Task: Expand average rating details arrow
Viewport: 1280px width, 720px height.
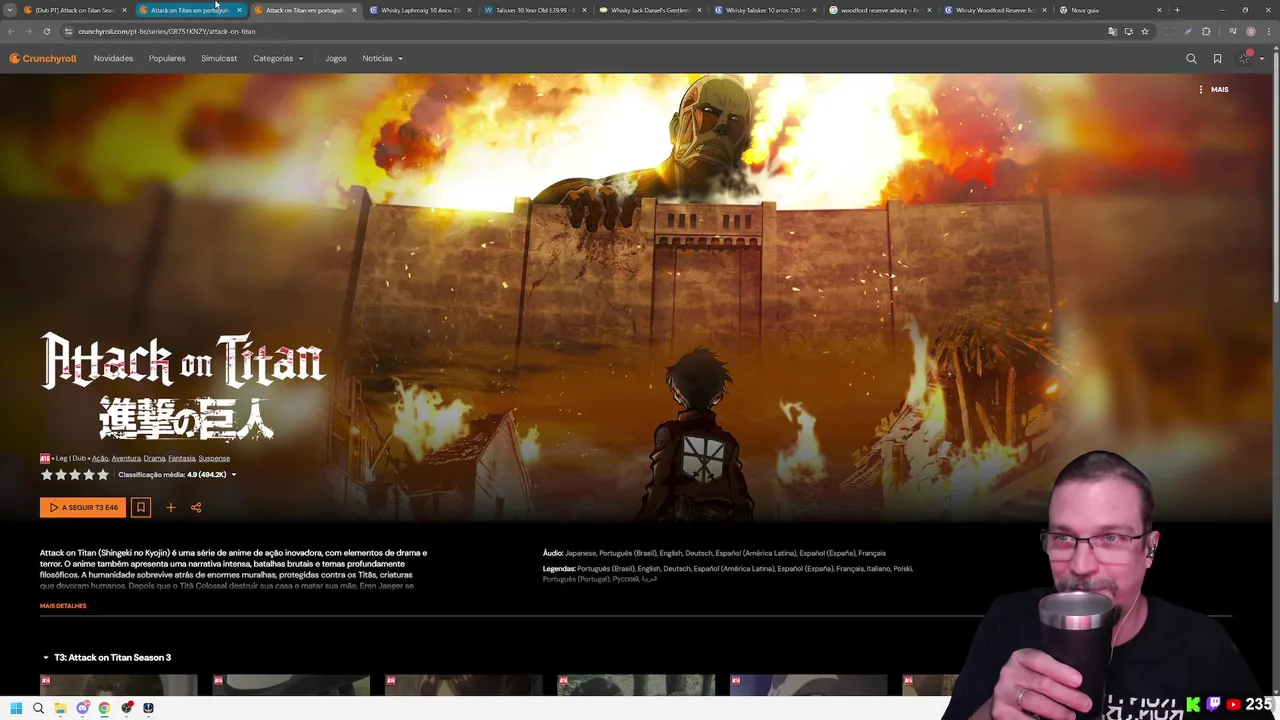Action: (234, 475)
